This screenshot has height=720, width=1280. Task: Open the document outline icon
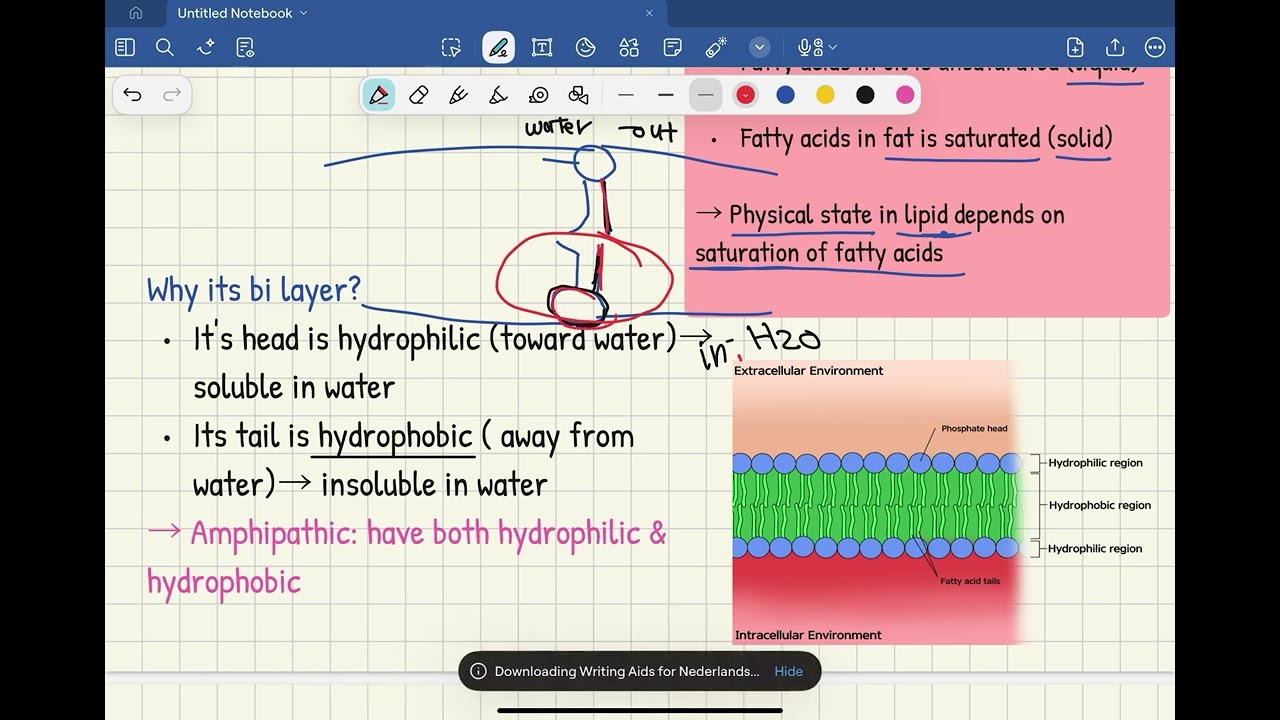[245, 47]
